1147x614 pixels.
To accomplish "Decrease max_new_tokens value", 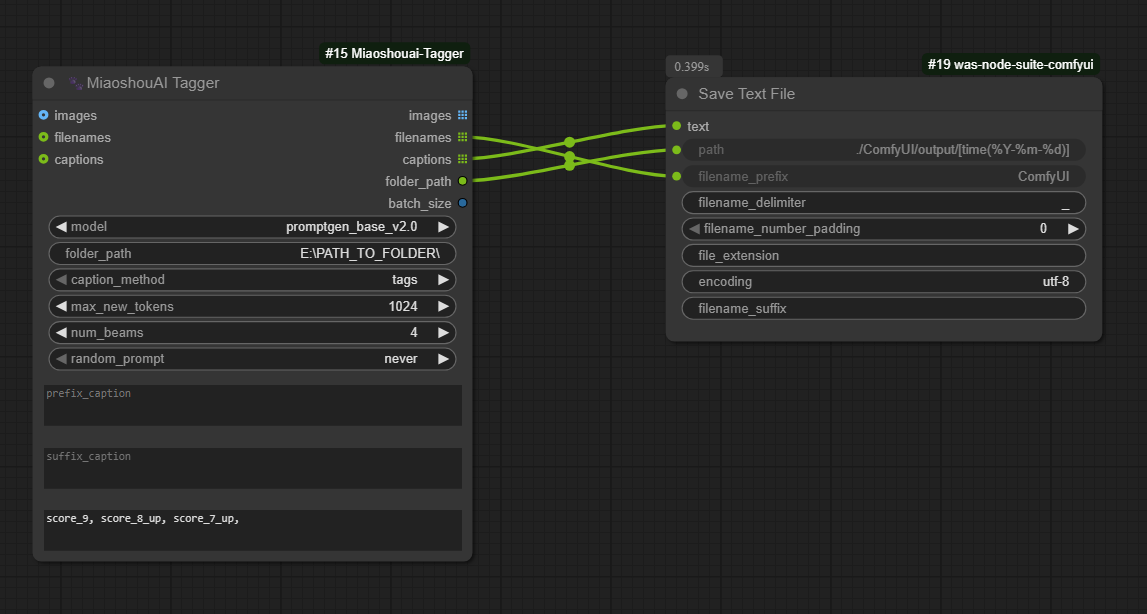I will click(x=61, y=306).
